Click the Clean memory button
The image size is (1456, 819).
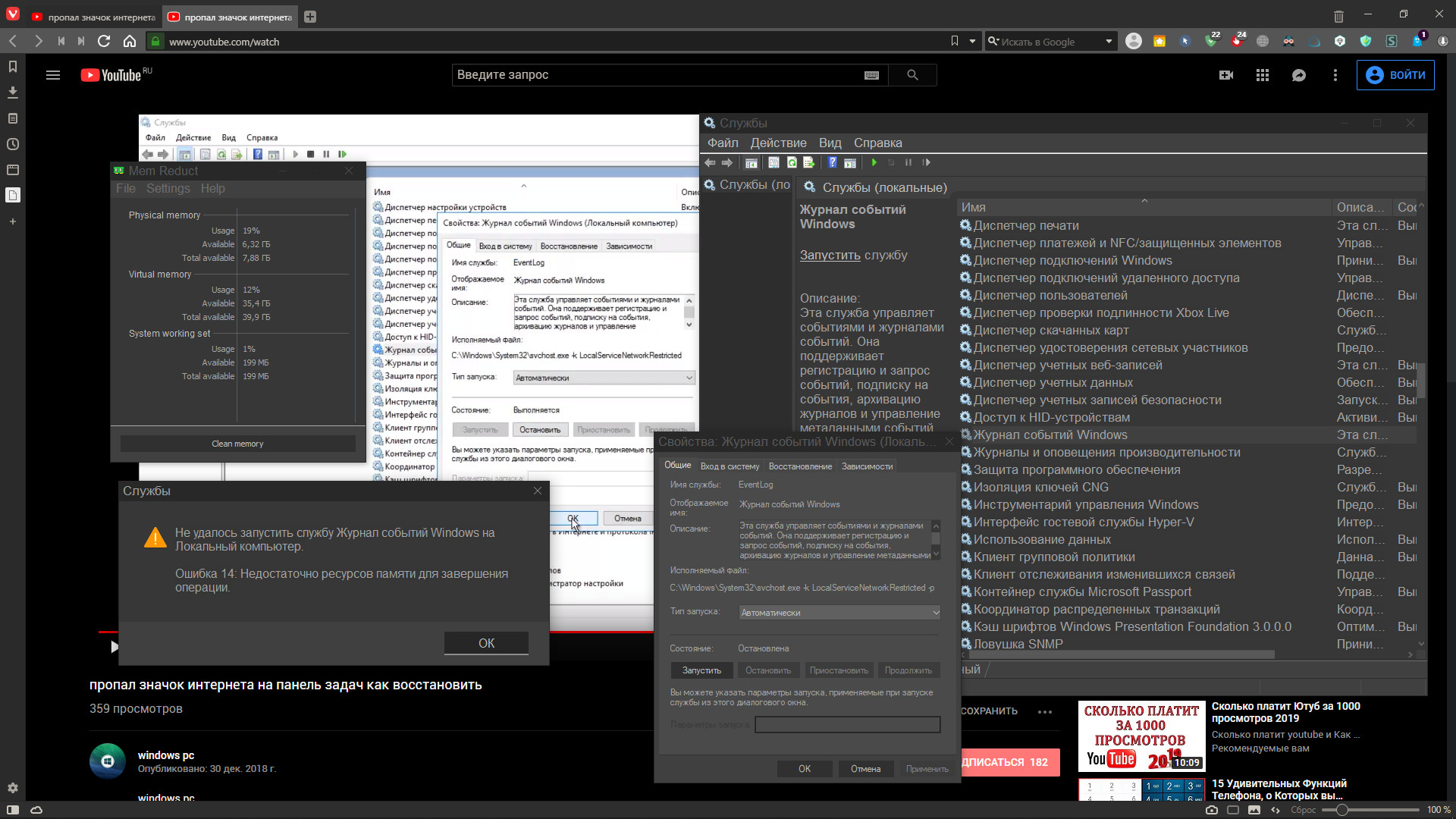click(x=237, y=444)
